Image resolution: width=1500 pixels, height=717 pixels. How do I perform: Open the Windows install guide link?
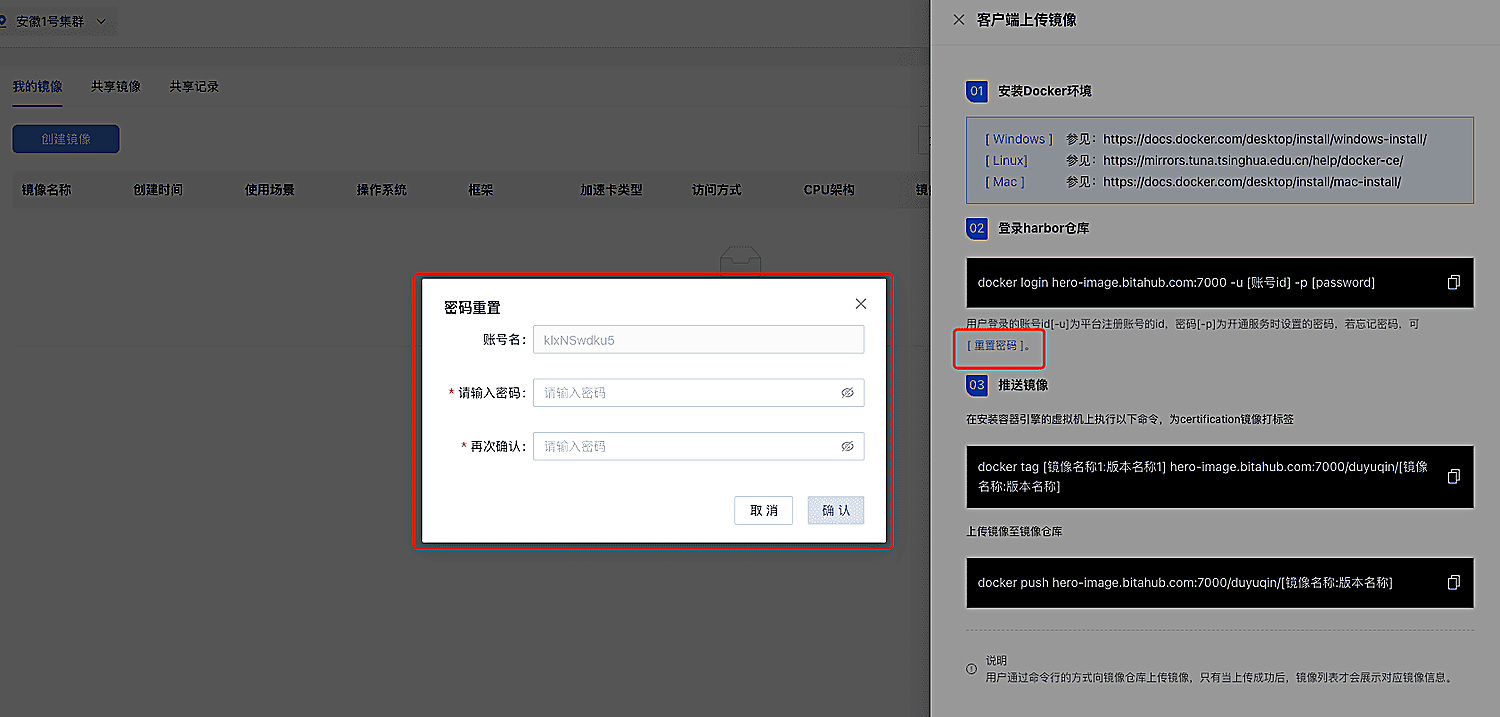[x=1019, y=139]
